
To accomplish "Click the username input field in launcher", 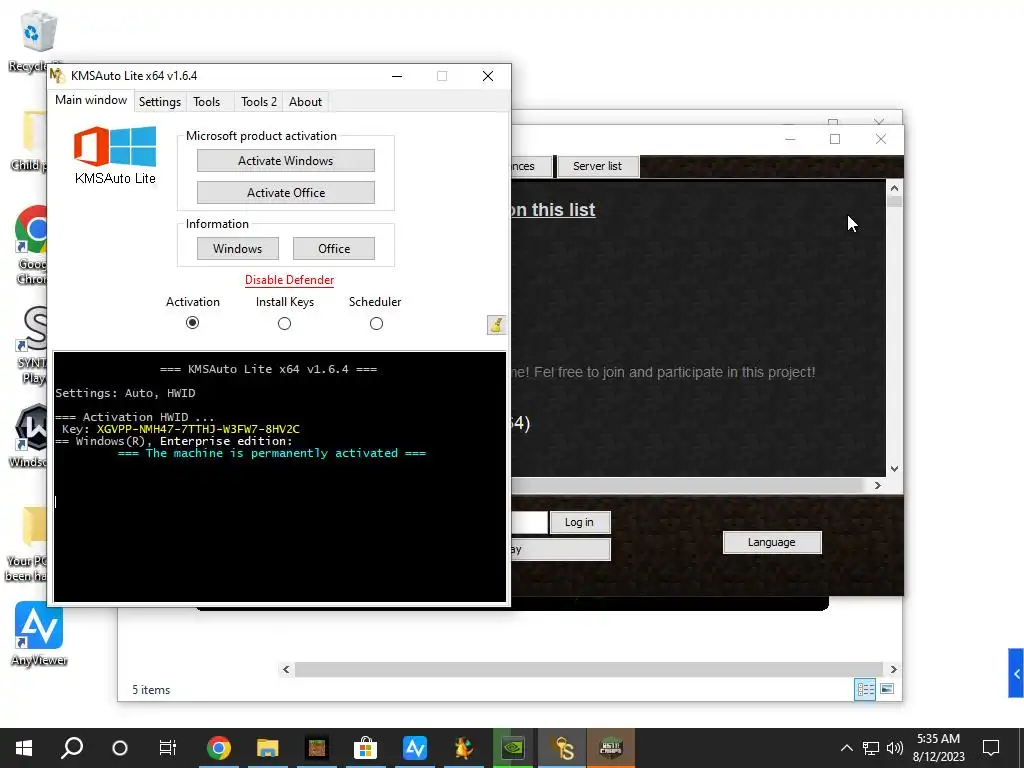I will pos(529,522).
